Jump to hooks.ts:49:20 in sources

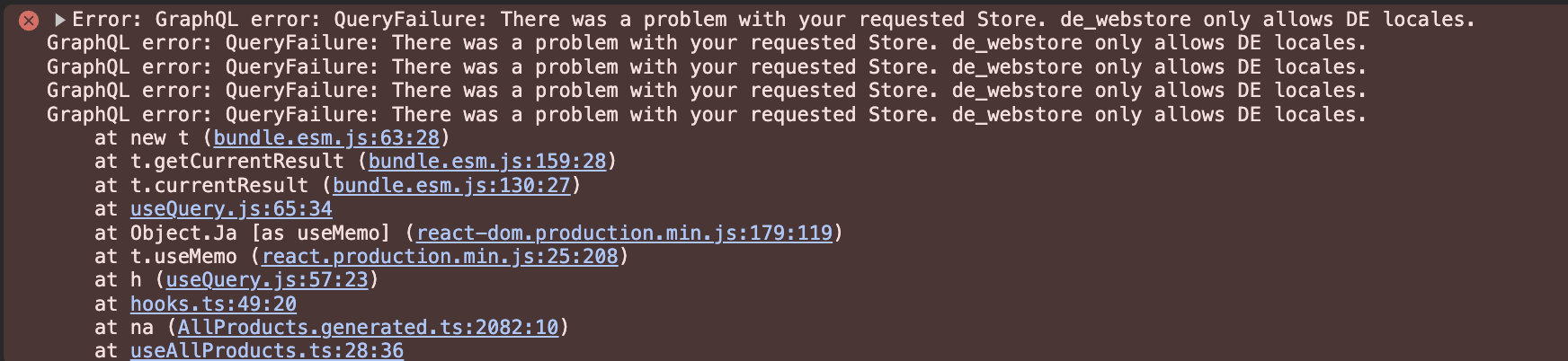pyautogui.click(x=213, y=304)
